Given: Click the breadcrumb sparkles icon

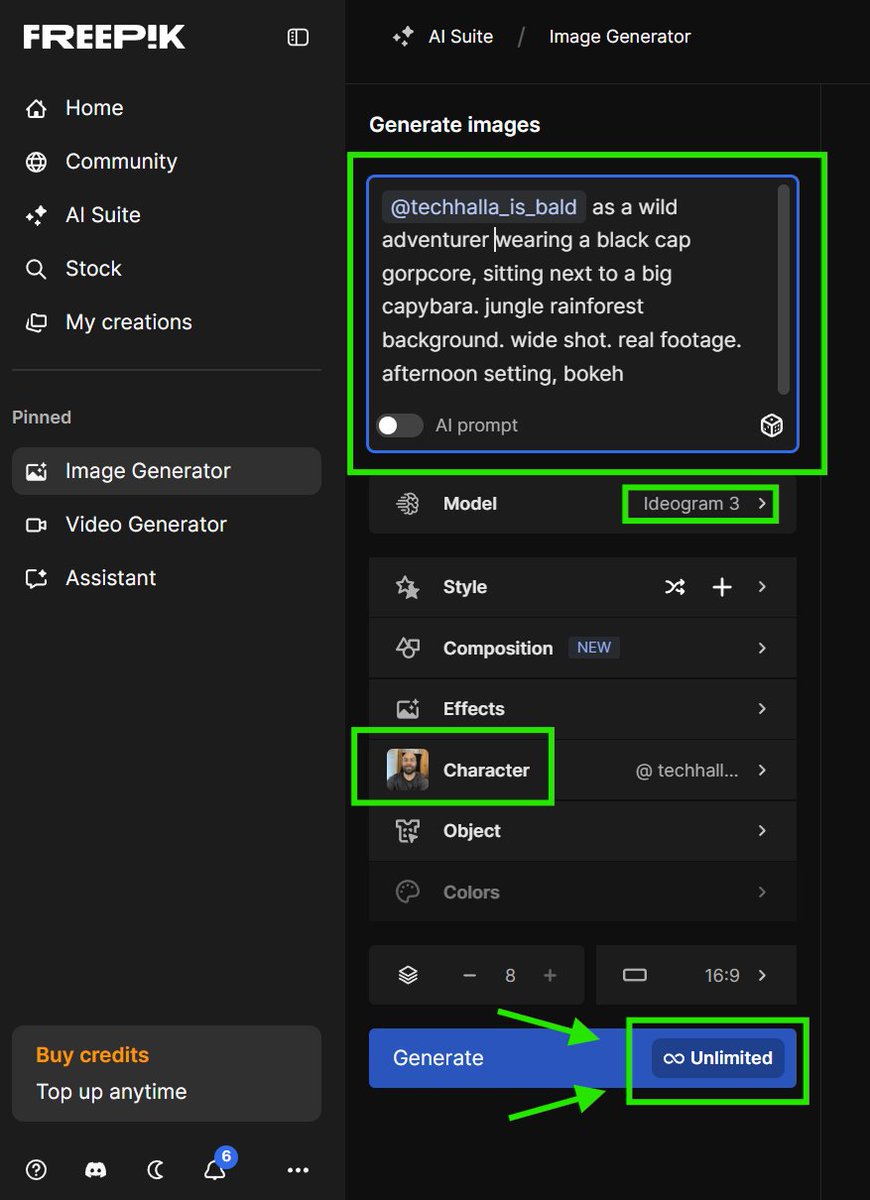Looking at the screenshot, I should click(403, 37).
